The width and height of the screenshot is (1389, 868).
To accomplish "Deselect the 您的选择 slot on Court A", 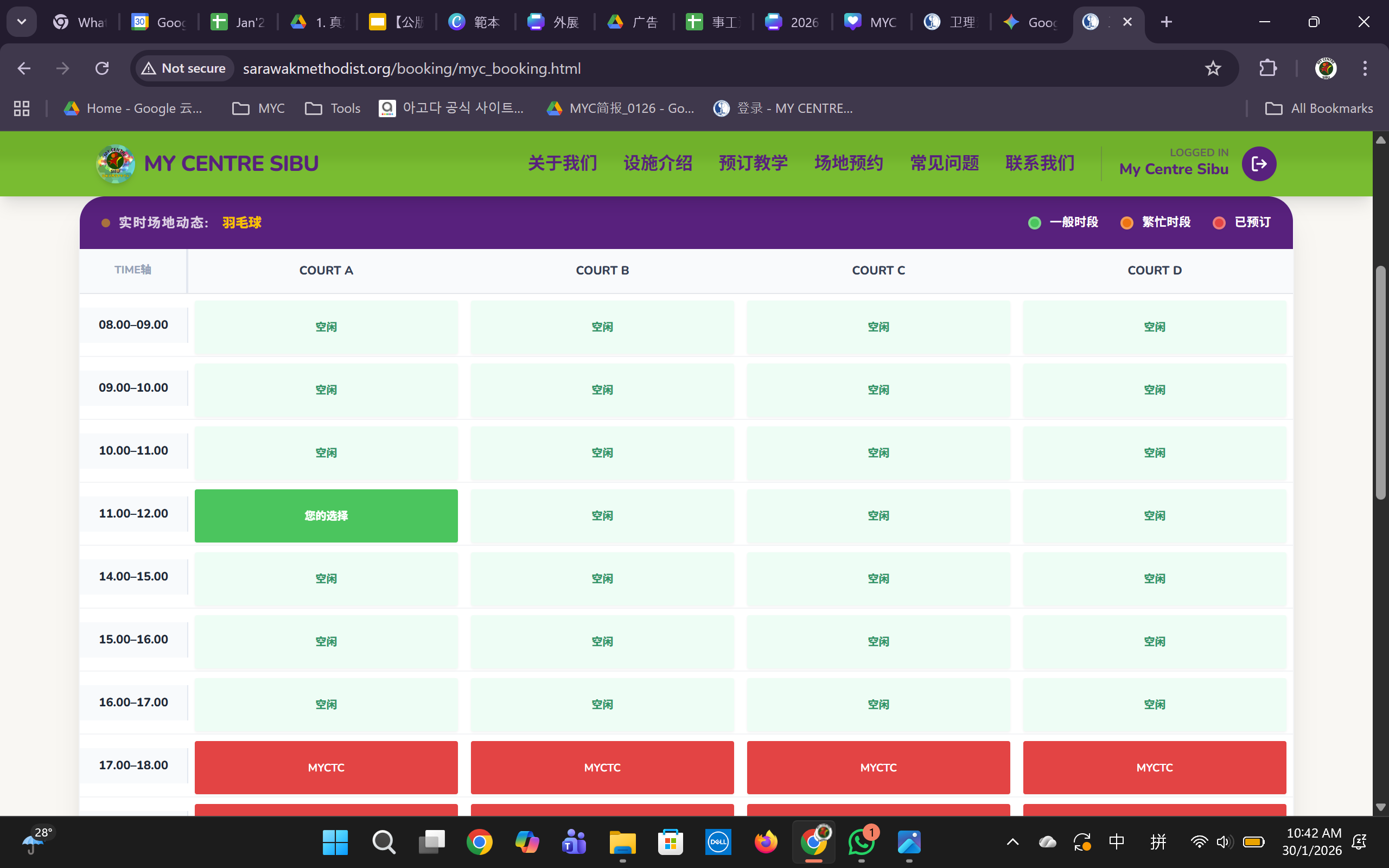I will coord(326,515).
